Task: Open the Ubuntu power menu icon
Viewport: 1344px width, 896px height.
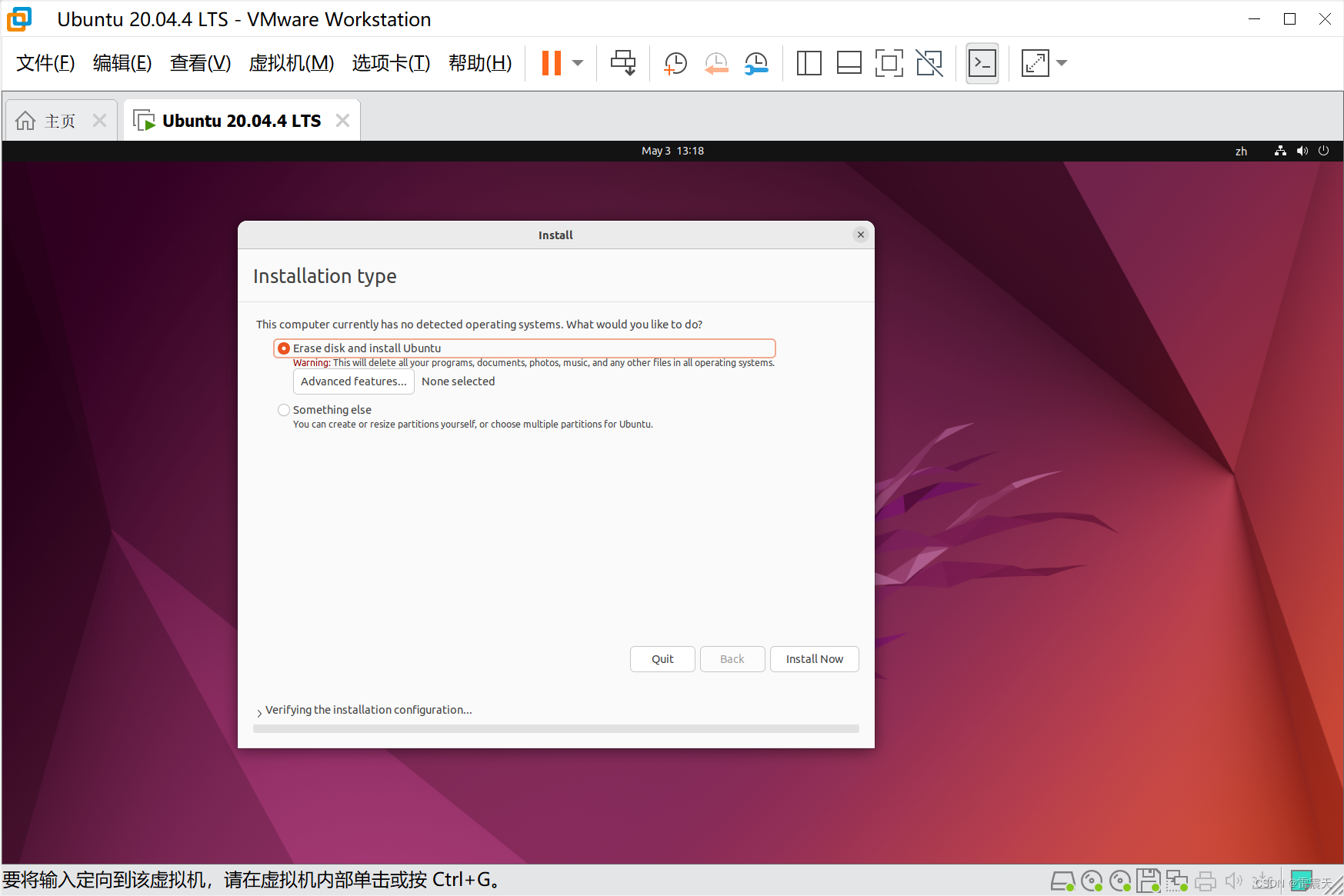Action: click(1323, 151)
